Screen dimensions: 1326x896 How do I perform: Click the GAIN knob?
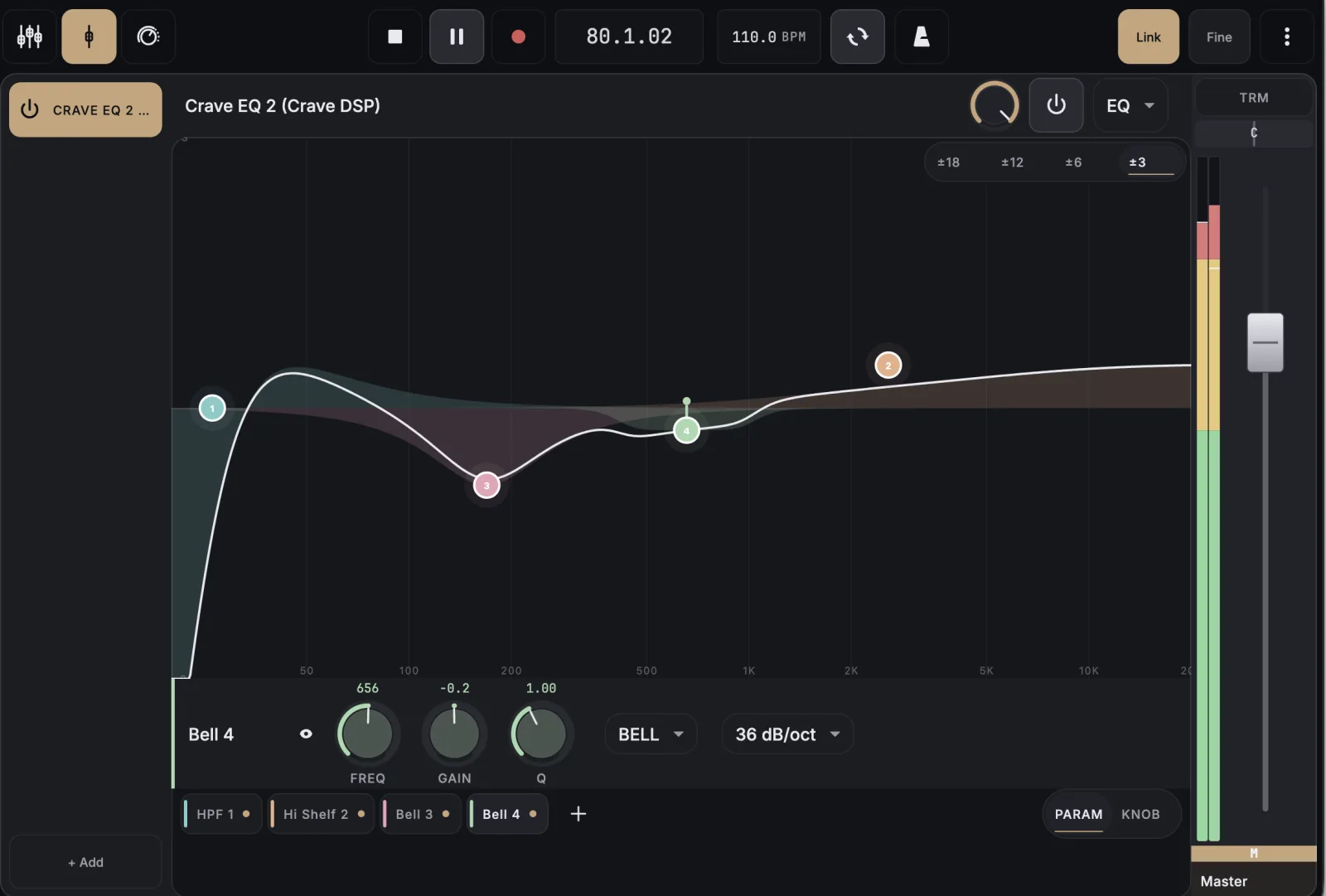click(454, 734)
